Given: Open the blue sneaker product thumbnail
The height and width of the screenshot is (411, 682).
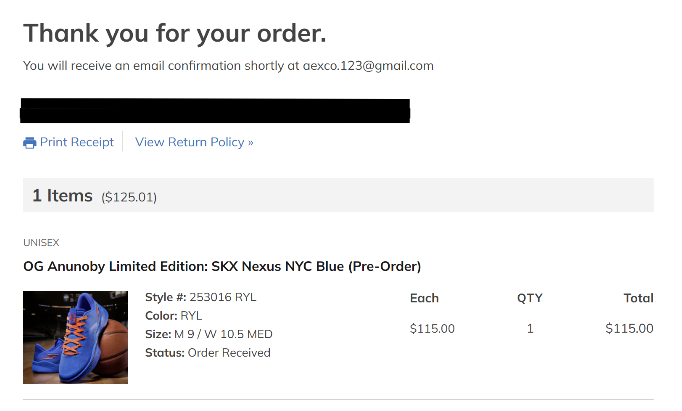Looking at the screenshot, I should coord(76,337).
